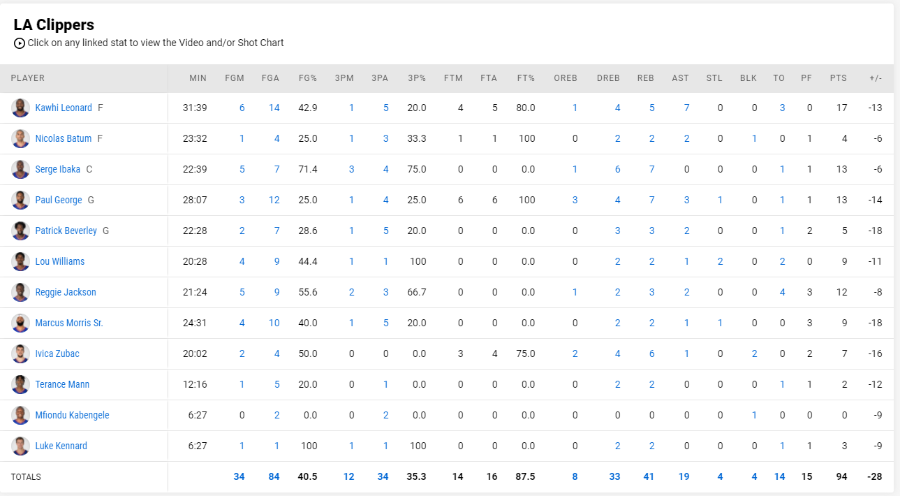Screen dimensions: 900x496
Task: Click the FG% column header
Action: pos(308,78)
